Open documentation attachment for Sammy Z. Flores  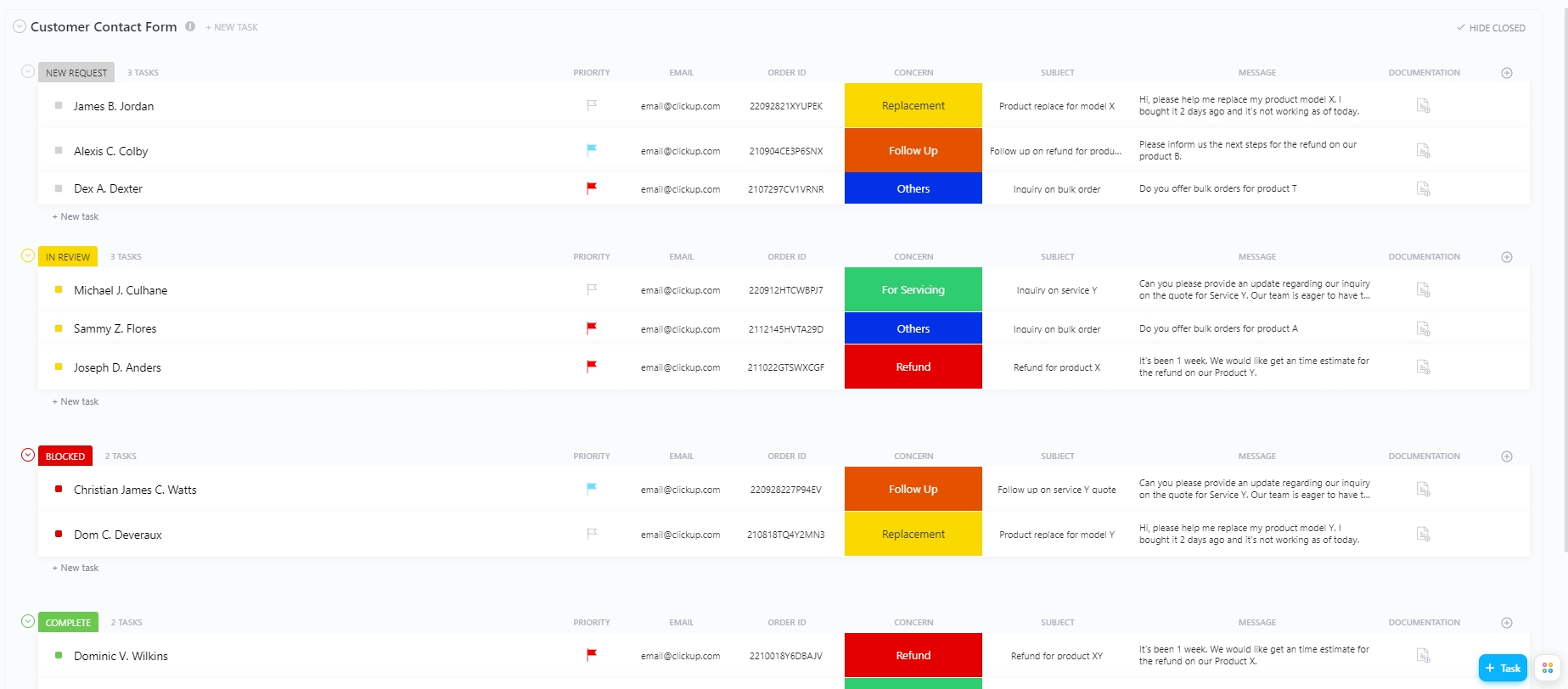coord(1424,328)
